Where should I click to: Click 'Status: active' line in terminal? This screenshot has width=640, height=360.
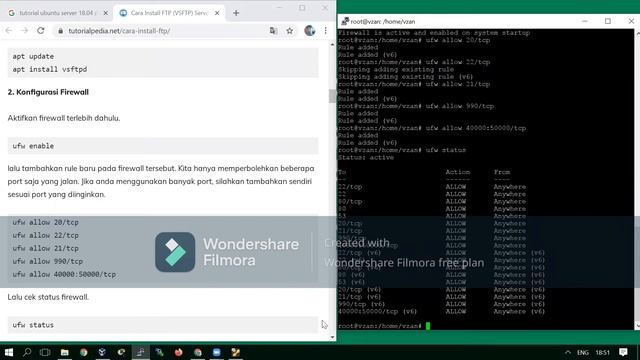[366, 158]
